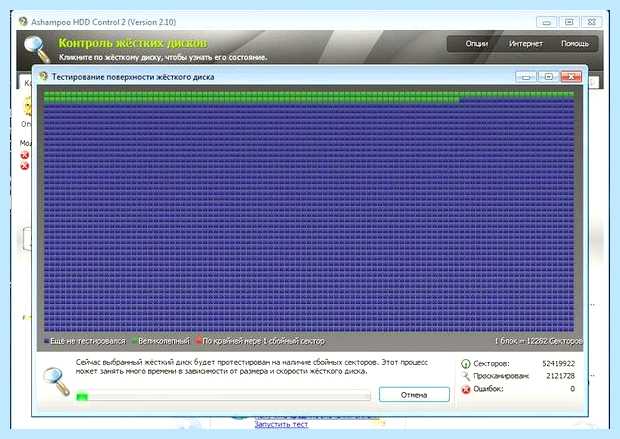Click the Ashampoo HDD Control title bar icon
The width and height of the screenshot is (620, 439).
(x=23, y=21)
